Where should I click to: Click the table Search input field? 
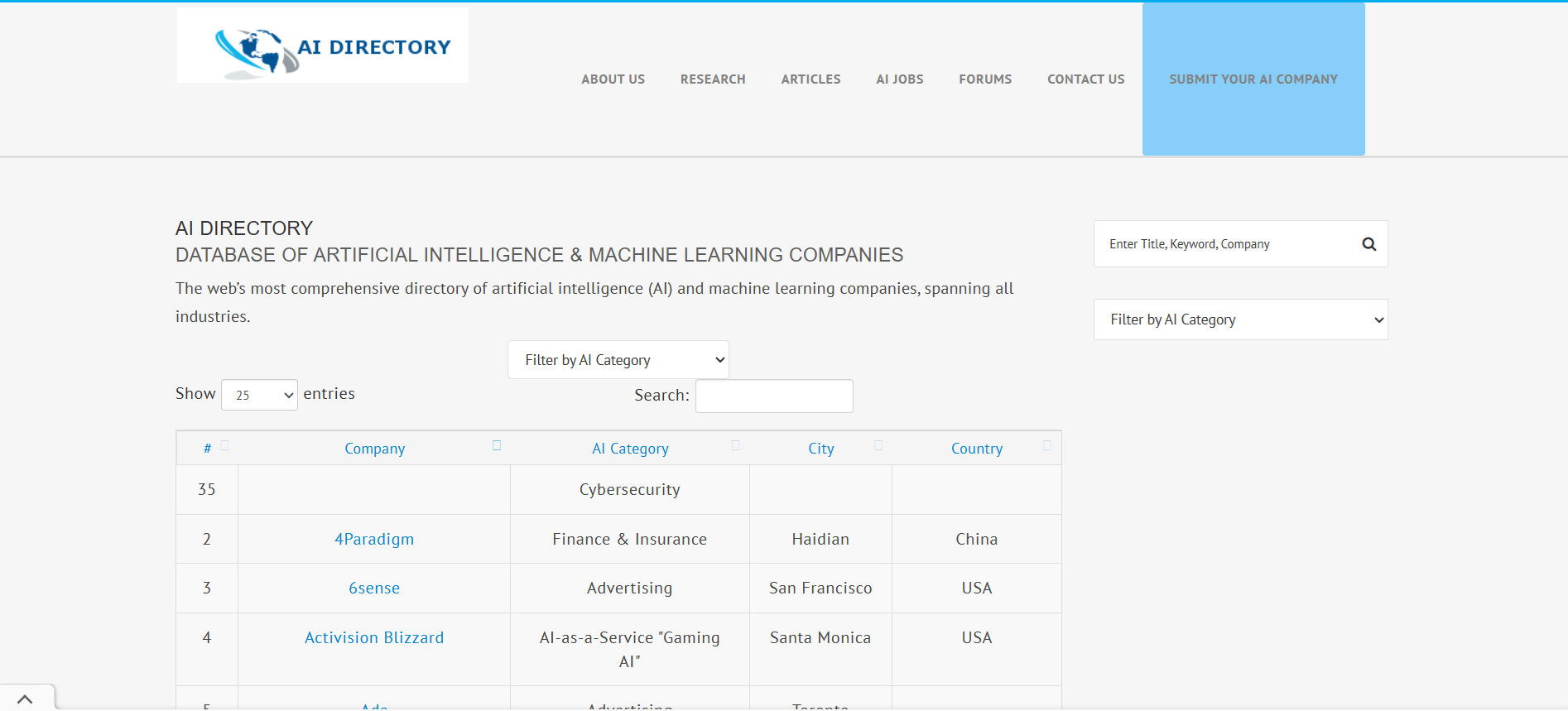[774, 396]
